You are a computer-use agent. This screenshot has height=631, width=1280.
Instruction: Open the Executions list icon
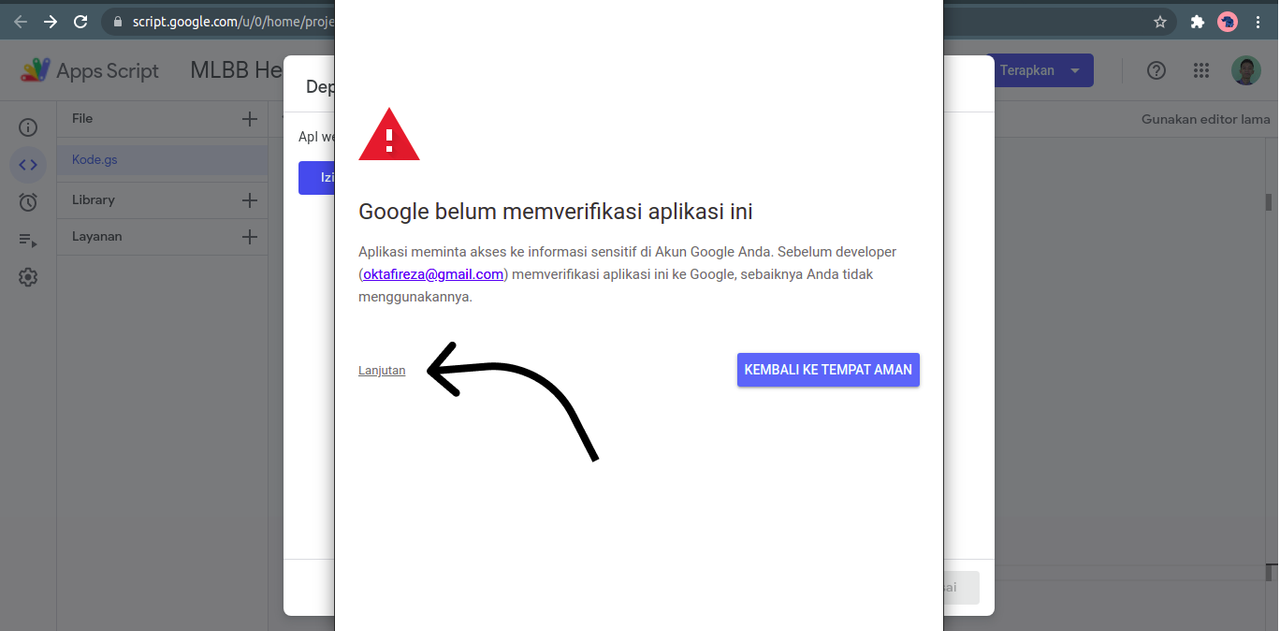click(x=28, y=240)
